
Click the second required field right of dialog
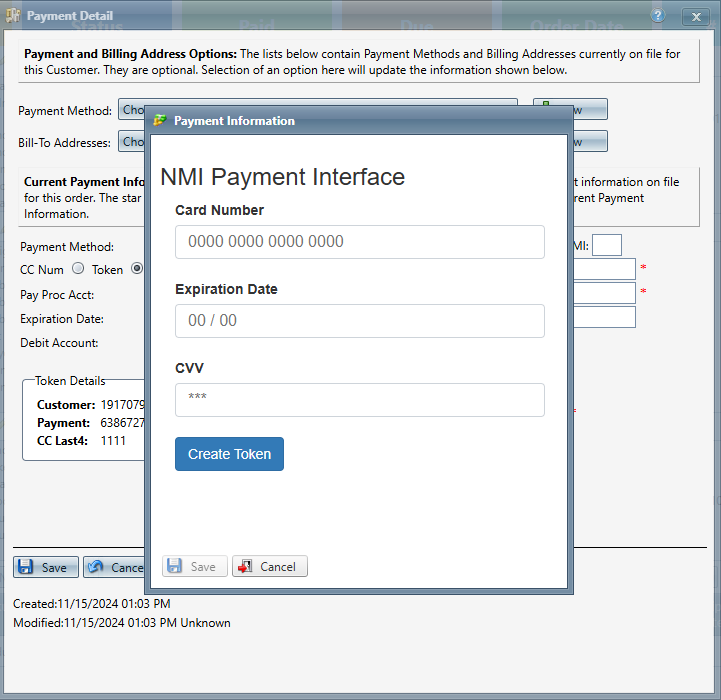(605, 293)
